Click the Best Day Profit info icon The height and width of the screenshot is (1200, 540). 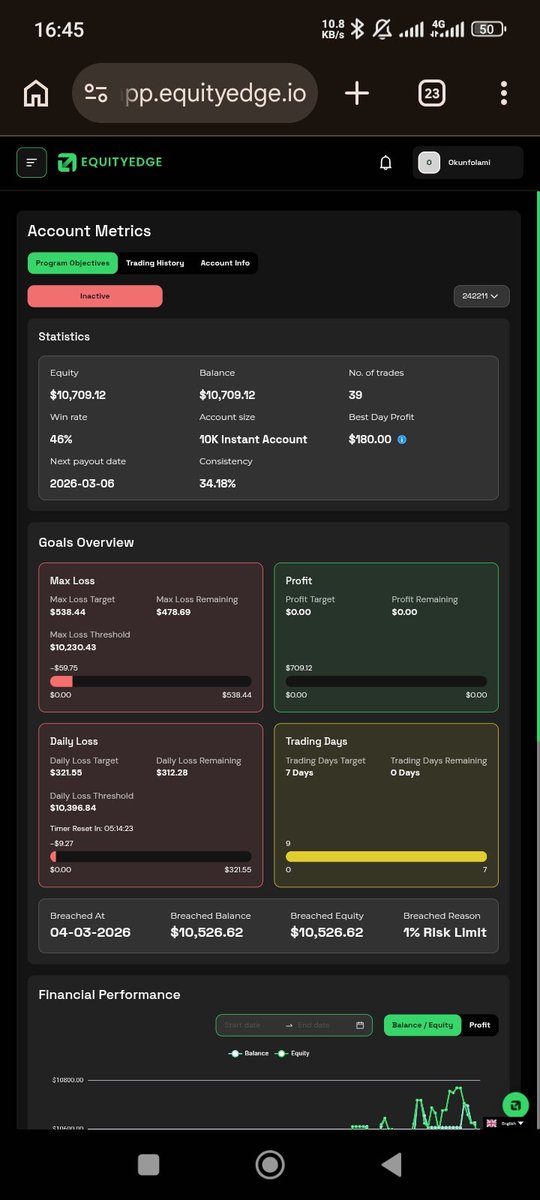pos(402,440)
